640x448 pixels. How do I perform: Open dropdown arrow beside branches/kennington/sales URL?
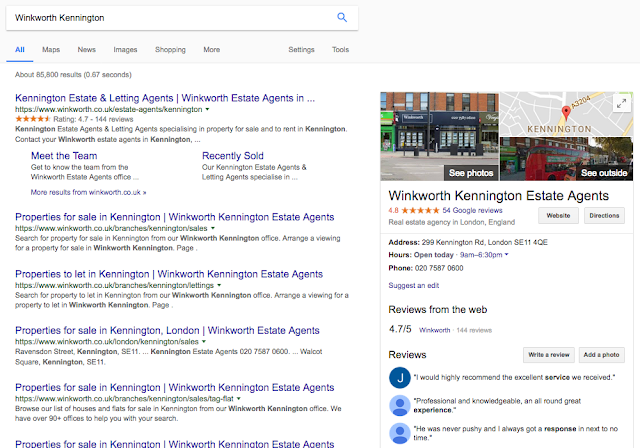(x=213, y=228)
